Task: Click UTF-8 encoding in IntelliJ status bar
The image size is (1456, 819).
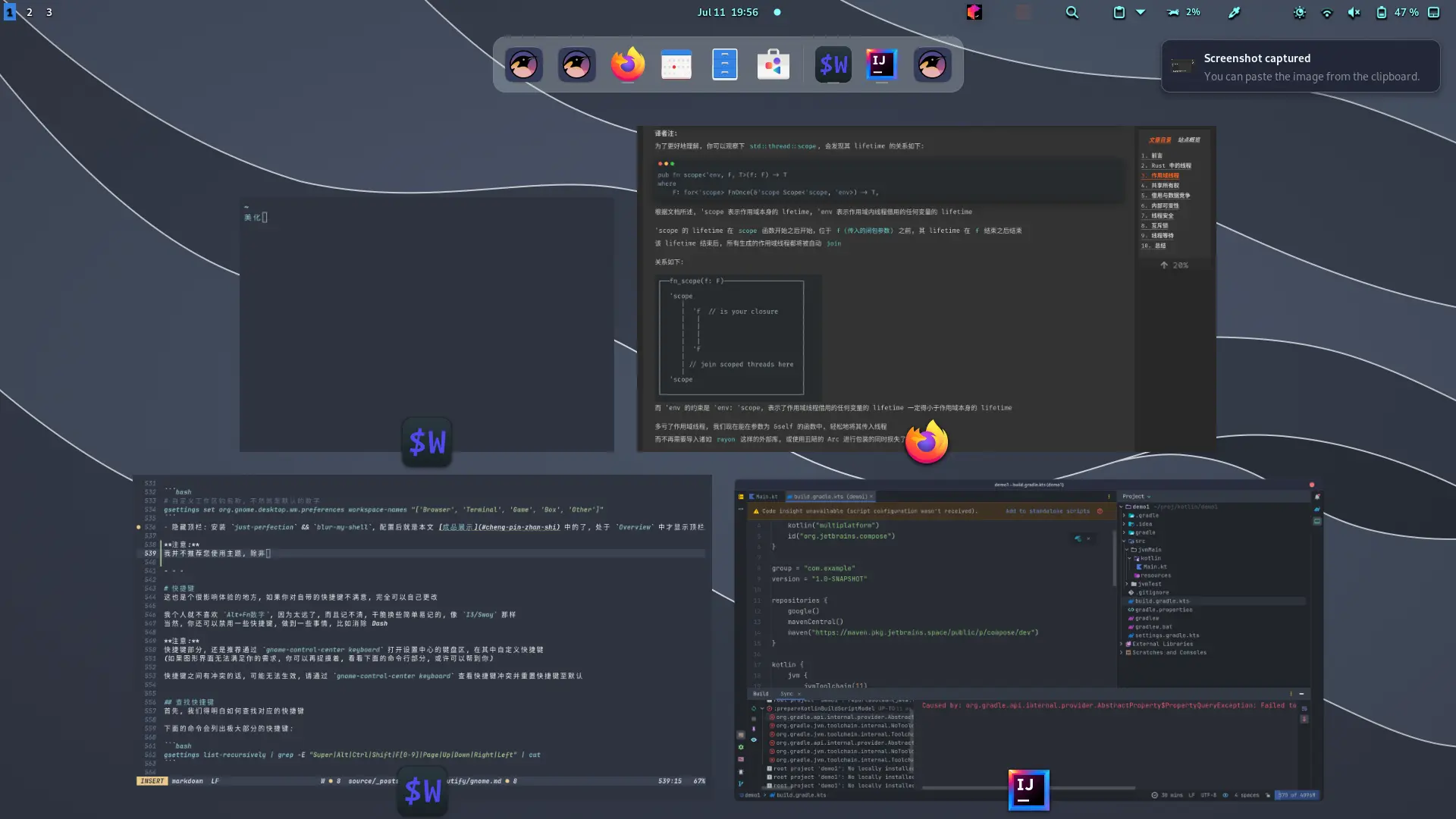Action: pos(1208,795)
